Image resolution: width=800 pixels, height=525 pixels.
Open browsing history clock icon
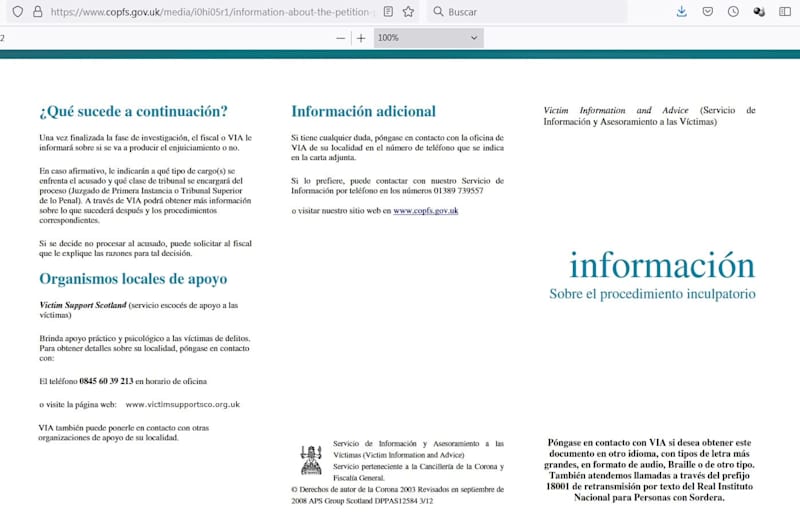733,11
